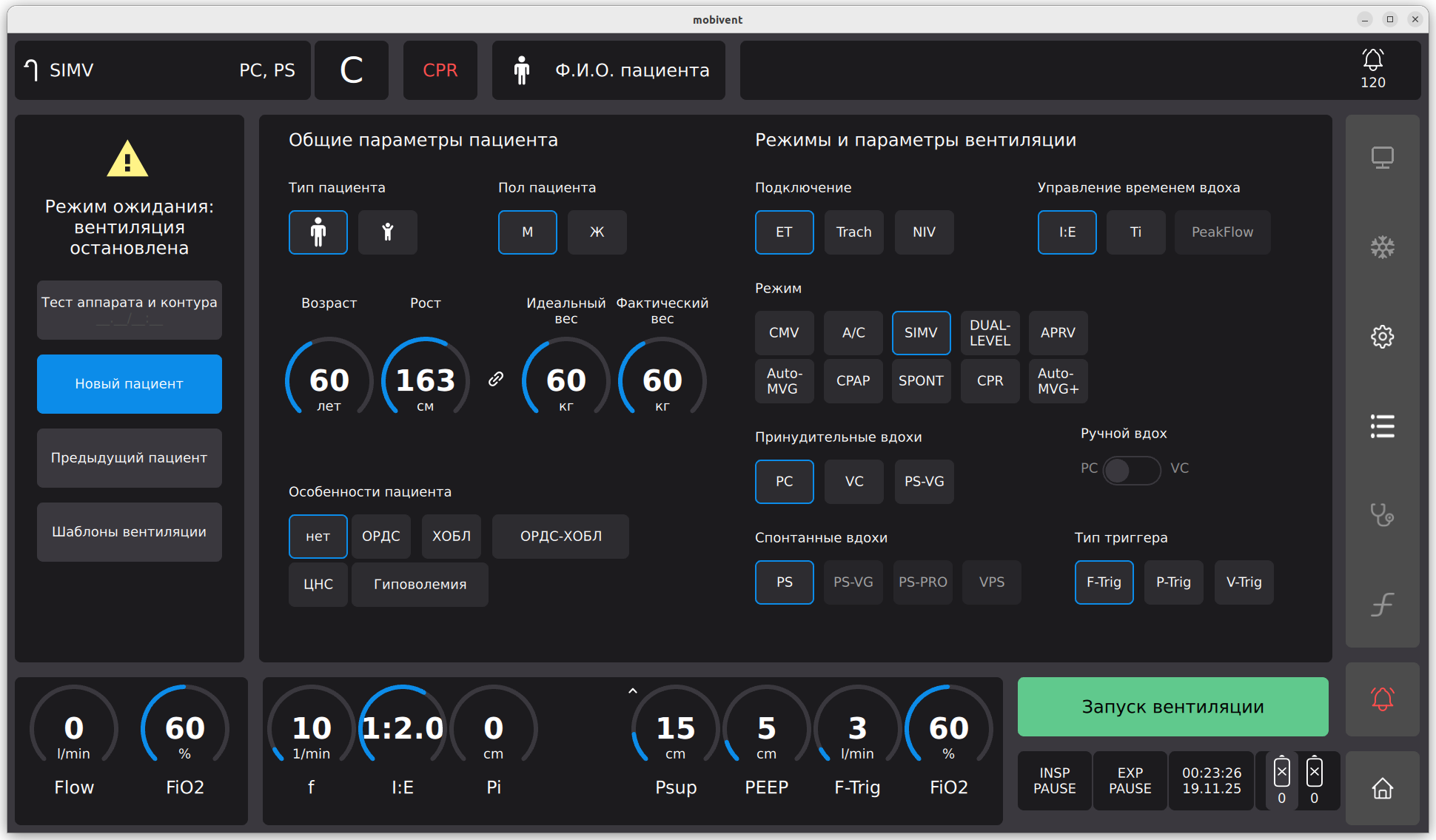Viewport: 1436px width, 840px height.
Task: Select female patient gender Ж
Action: (597, 232)
